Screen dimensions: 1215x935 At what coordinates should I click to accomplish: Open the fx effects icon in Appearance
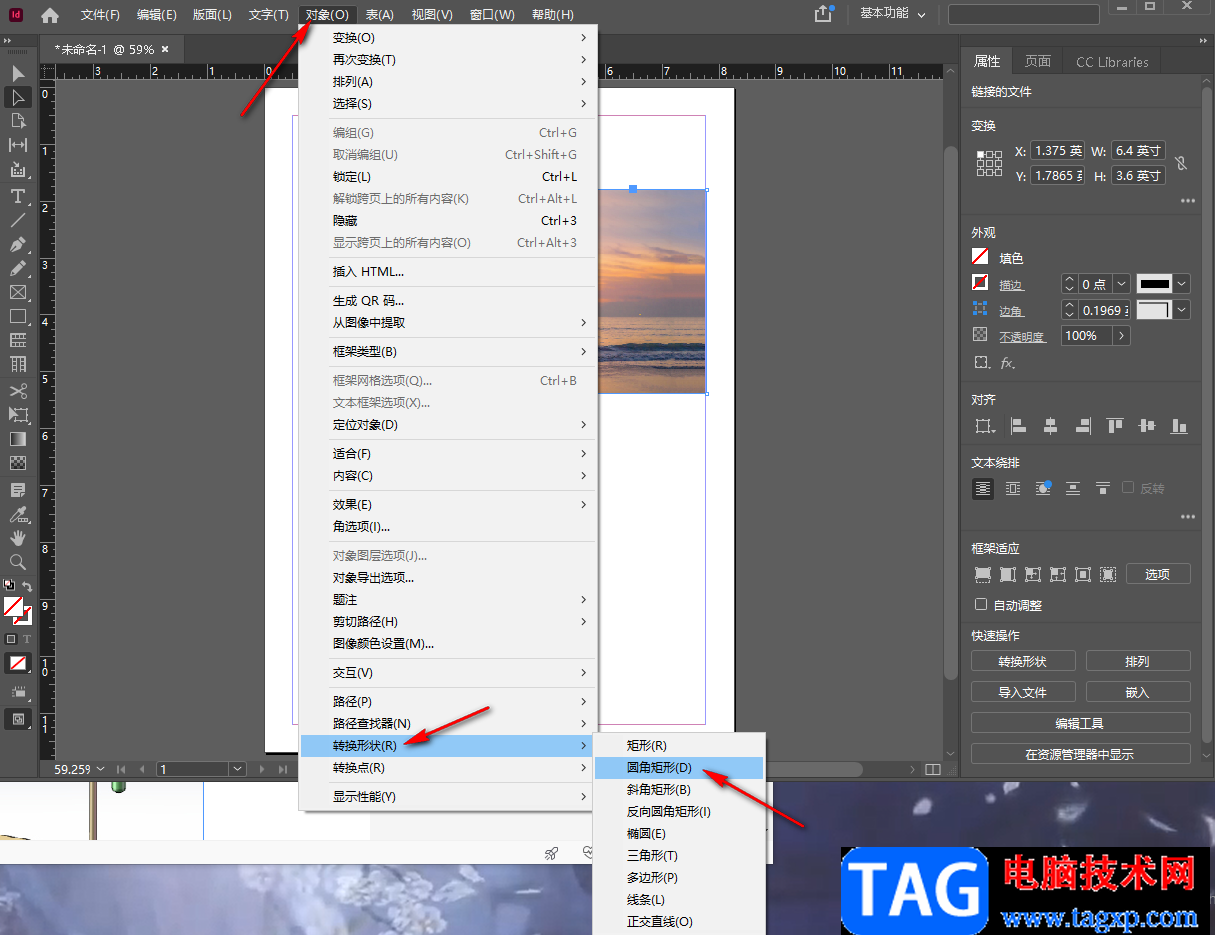point(1008,363)
